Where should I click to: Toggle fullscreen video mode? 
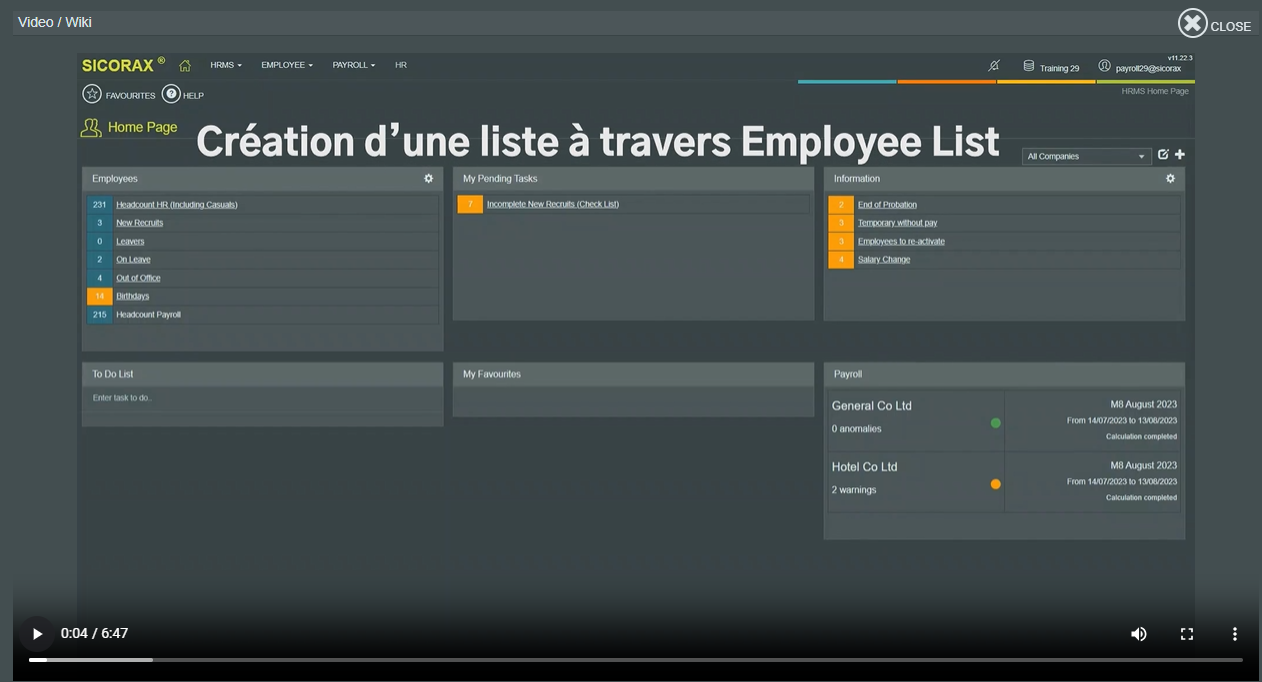point(1186,634)
